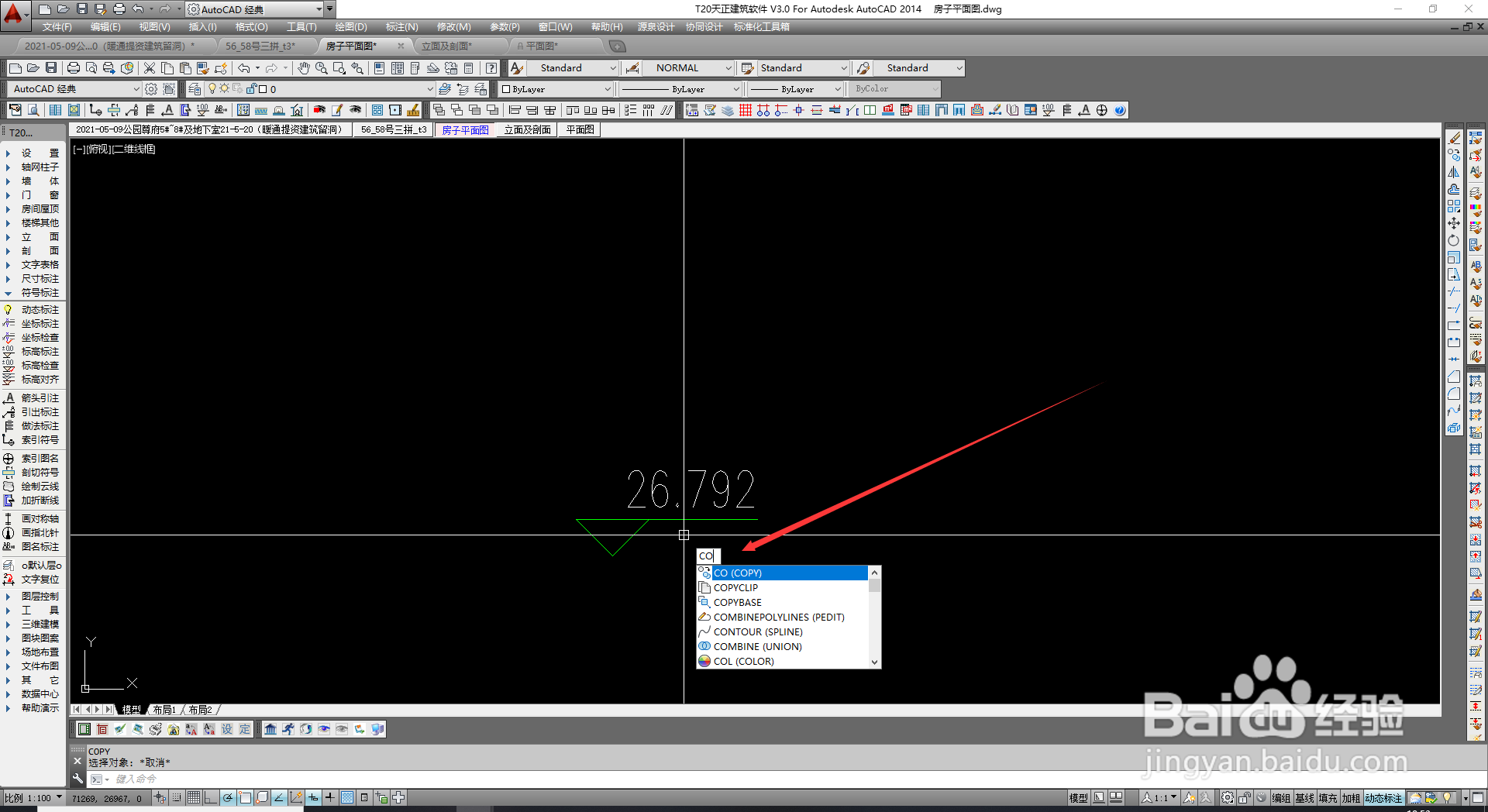Open Layer Properties Manager icon

point(195,89)
